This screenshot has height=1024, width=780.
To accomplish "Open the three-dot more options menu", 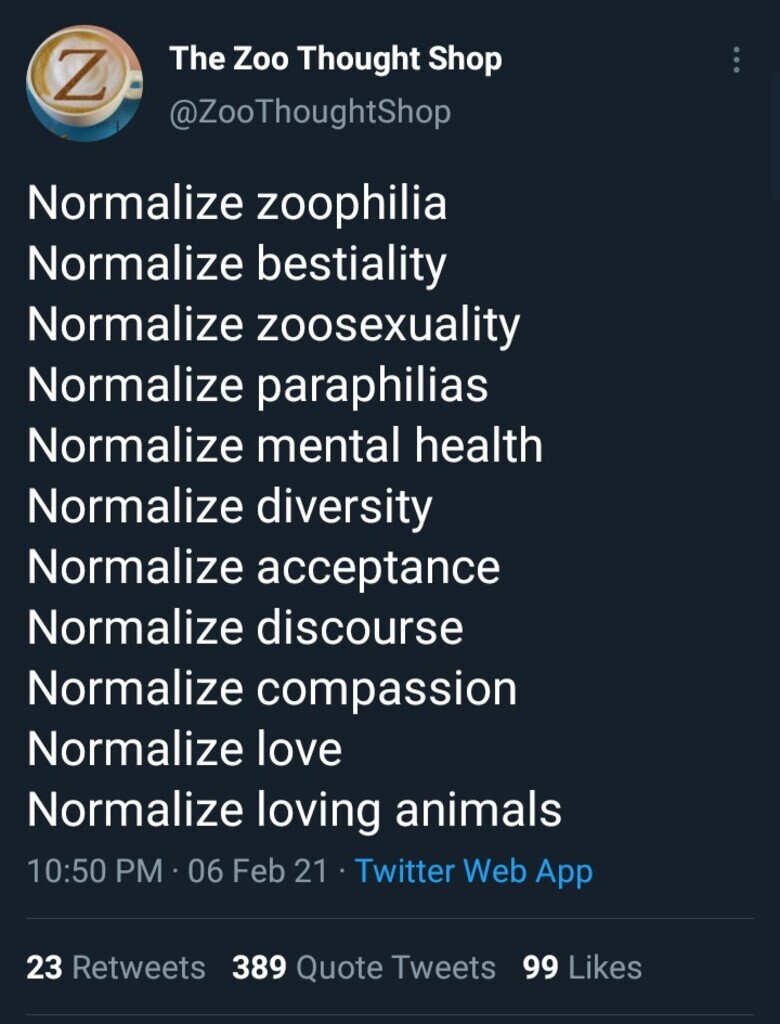I will 736,61.
